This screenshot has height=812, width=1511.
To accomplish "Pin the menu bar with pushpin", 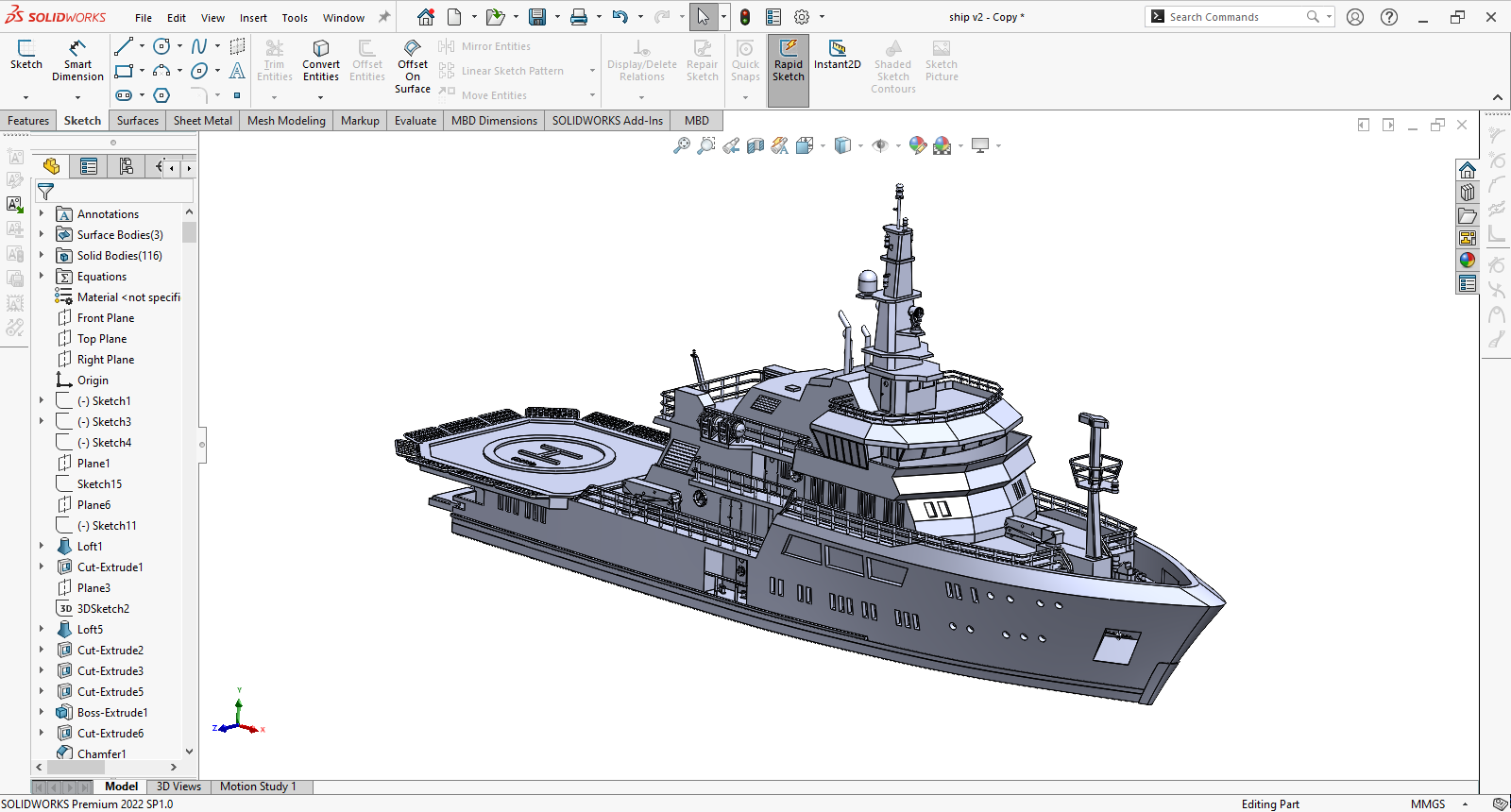I will click(x=384, y=17).
